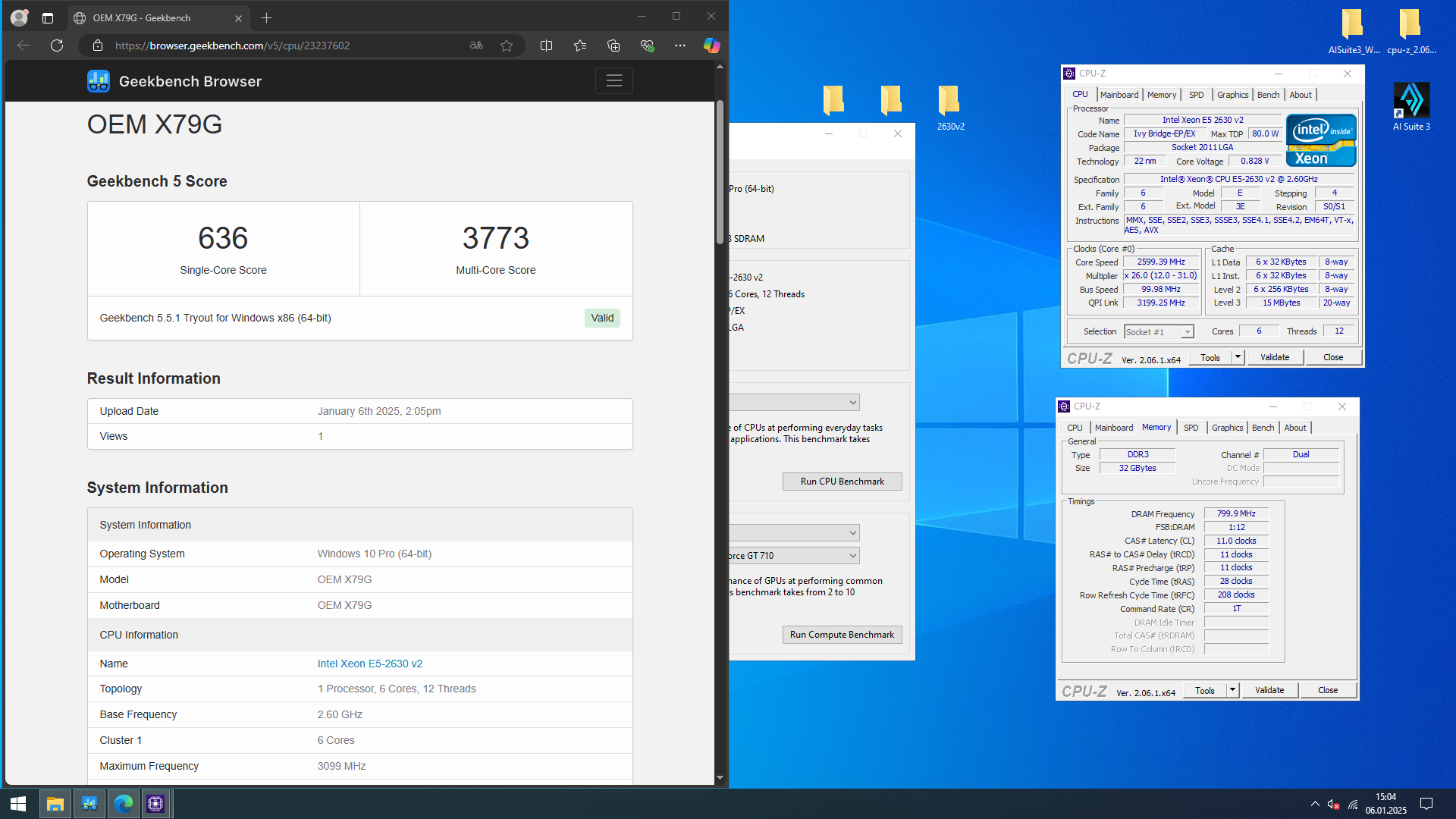
Task: Click the Geekbench Browser logo icon
Action: [x=99, y=81]
